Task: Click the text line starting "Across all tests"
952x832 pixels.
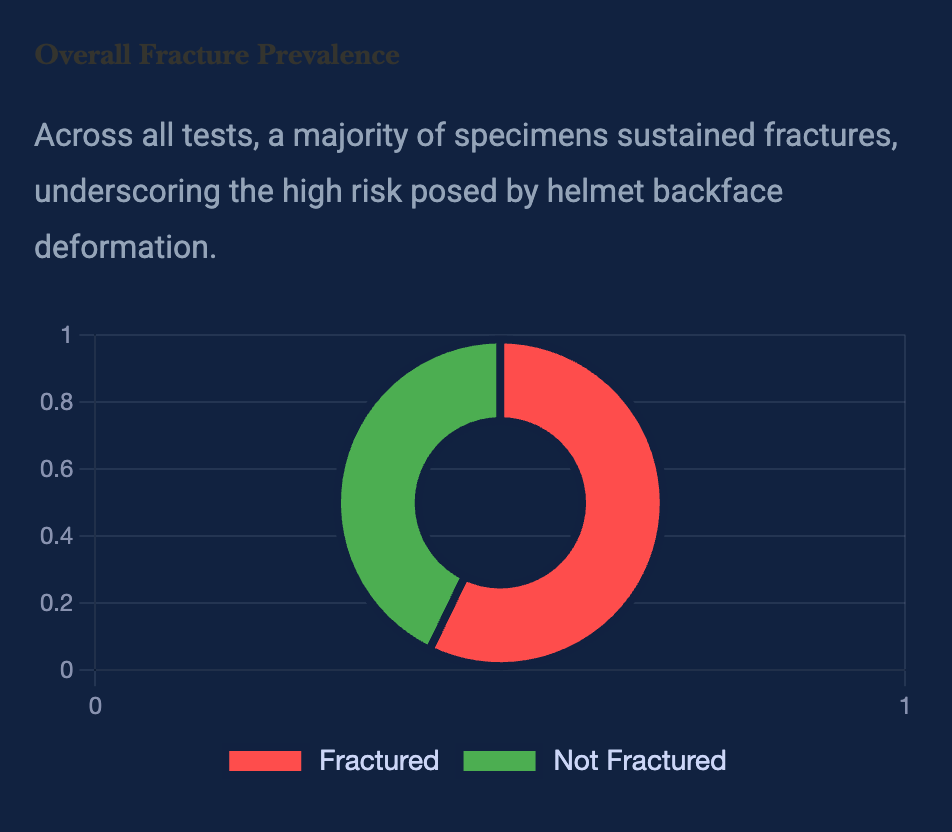Action: point(465,135)
